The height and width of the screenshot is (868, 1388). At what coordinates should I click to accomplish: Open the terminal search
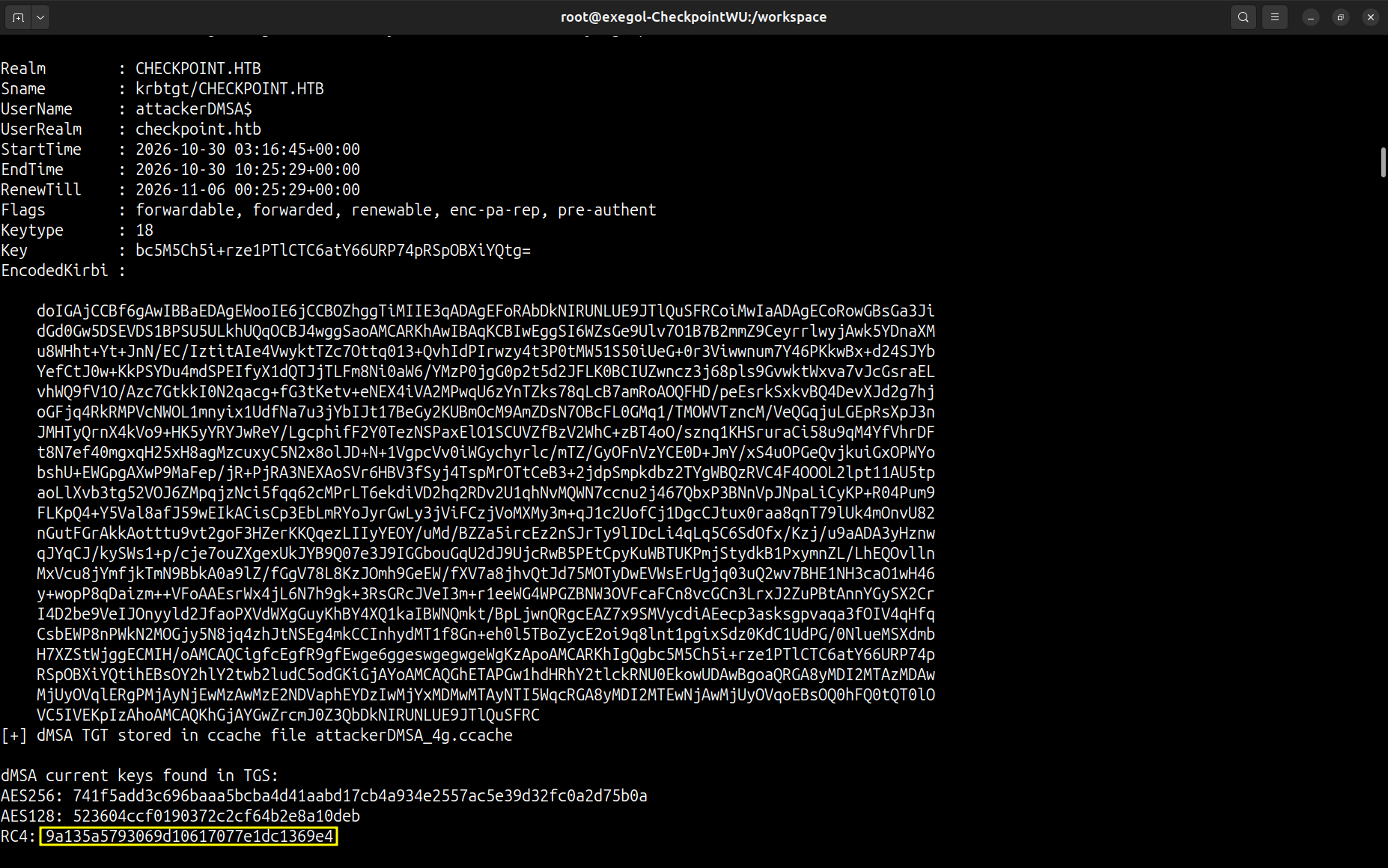[1244, 17]
